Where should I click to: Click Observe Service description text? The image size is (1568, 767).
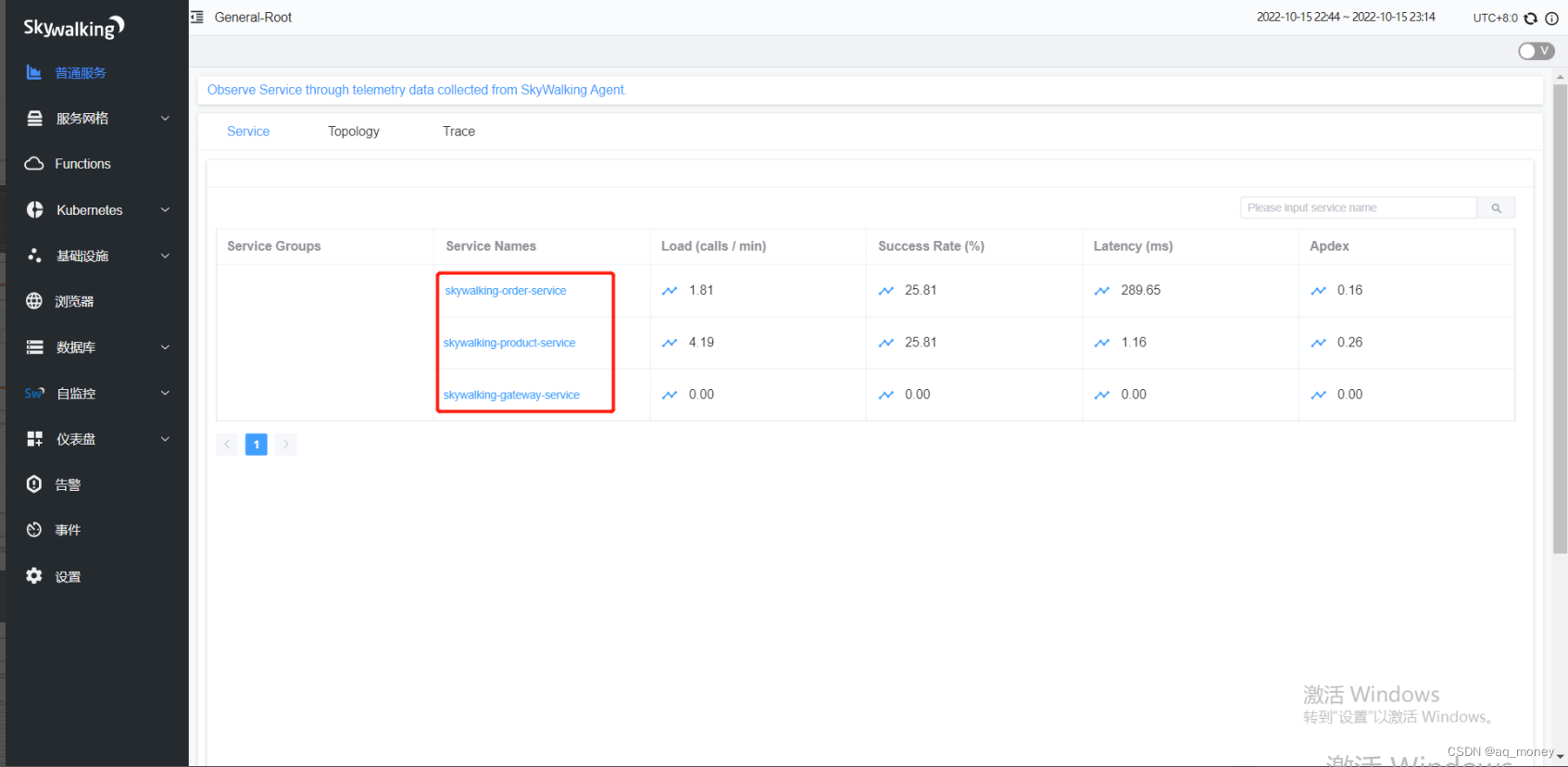click(417, 90)
